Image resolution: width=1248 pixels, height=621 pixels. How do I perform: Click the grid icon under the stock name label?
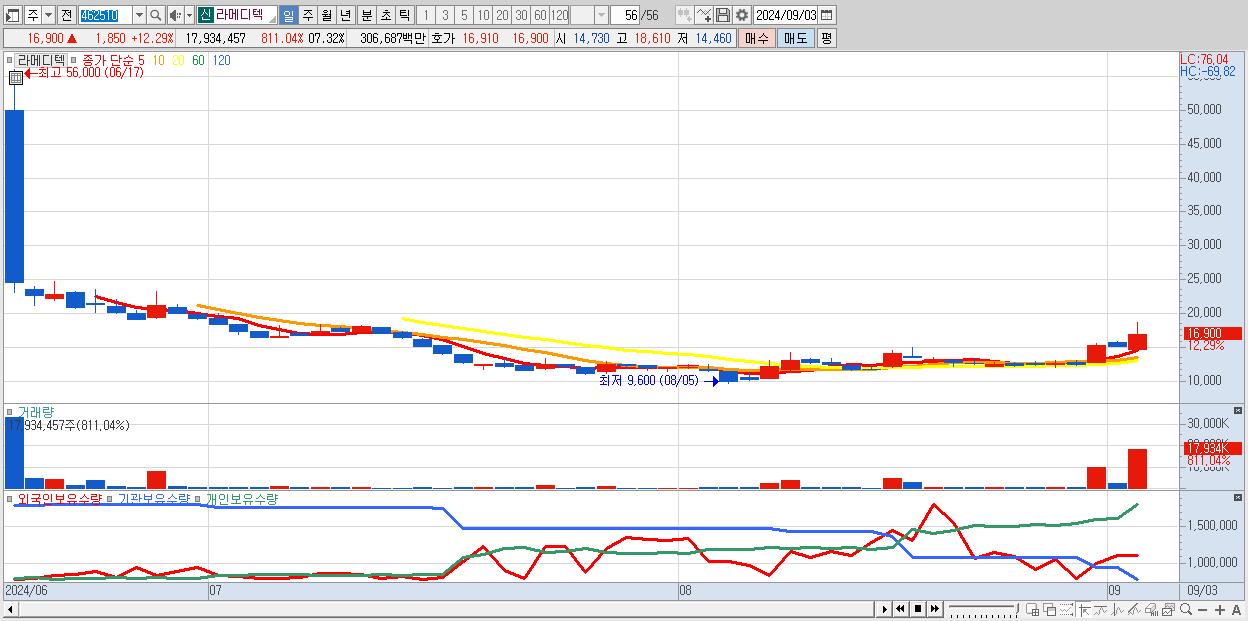(16, 77)
